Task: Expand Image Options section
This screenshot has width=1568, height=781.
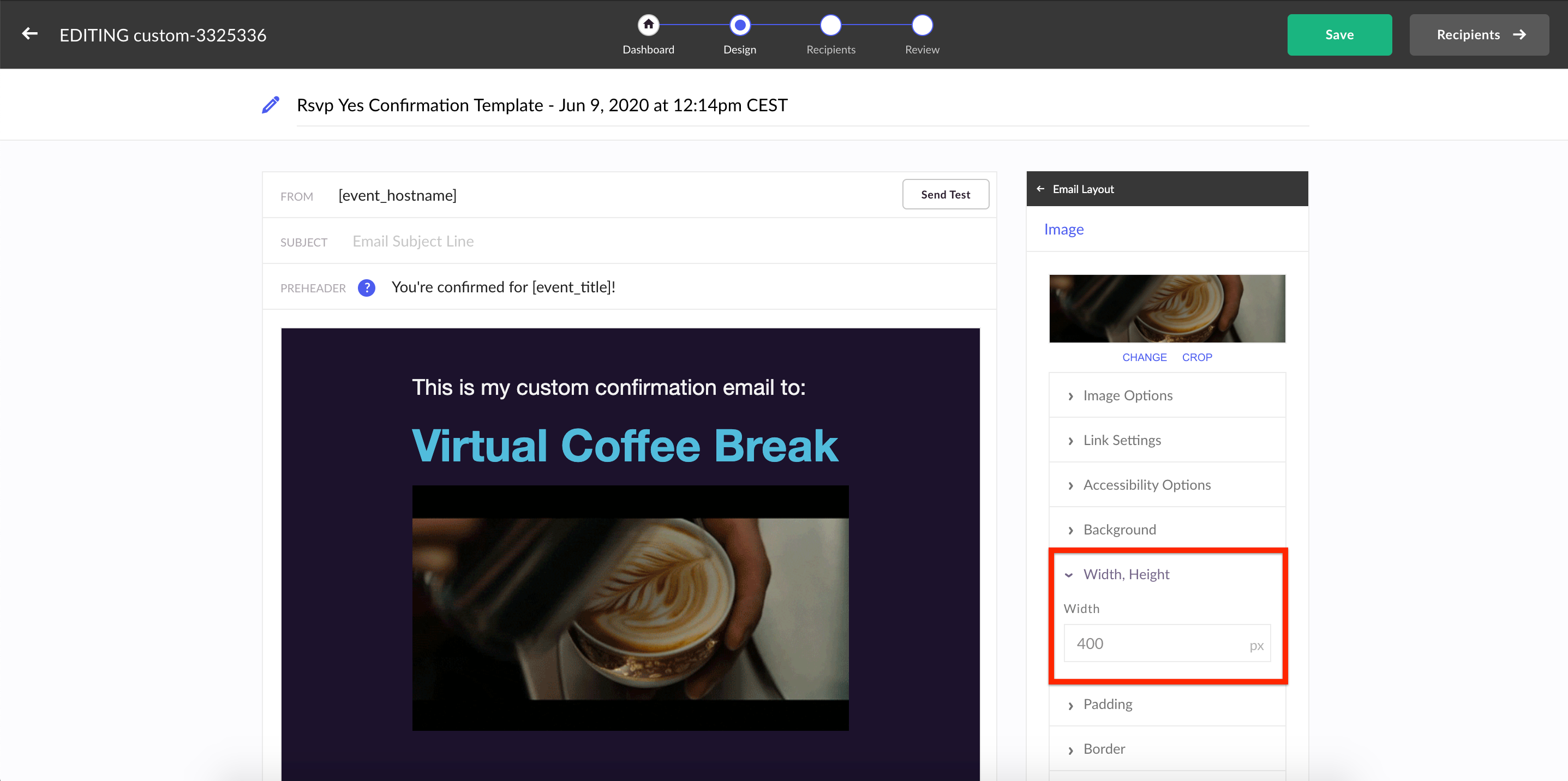Action: pyautogui.click(x=1168, y=395)
